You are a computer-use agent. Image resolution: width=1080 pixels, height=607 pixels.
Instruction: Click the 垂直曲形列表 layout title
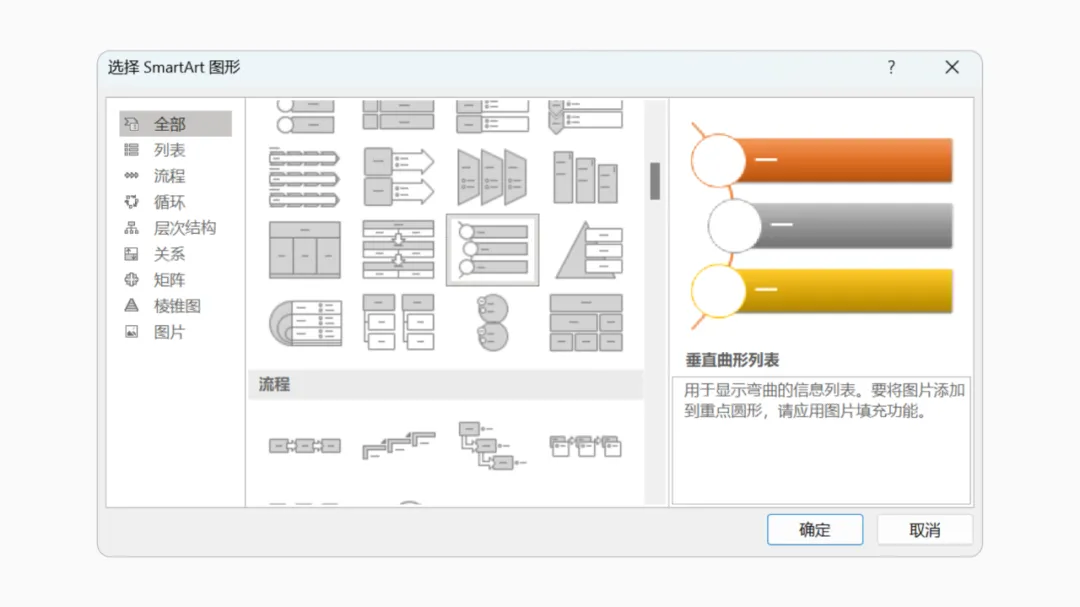[x=732, y=360]
